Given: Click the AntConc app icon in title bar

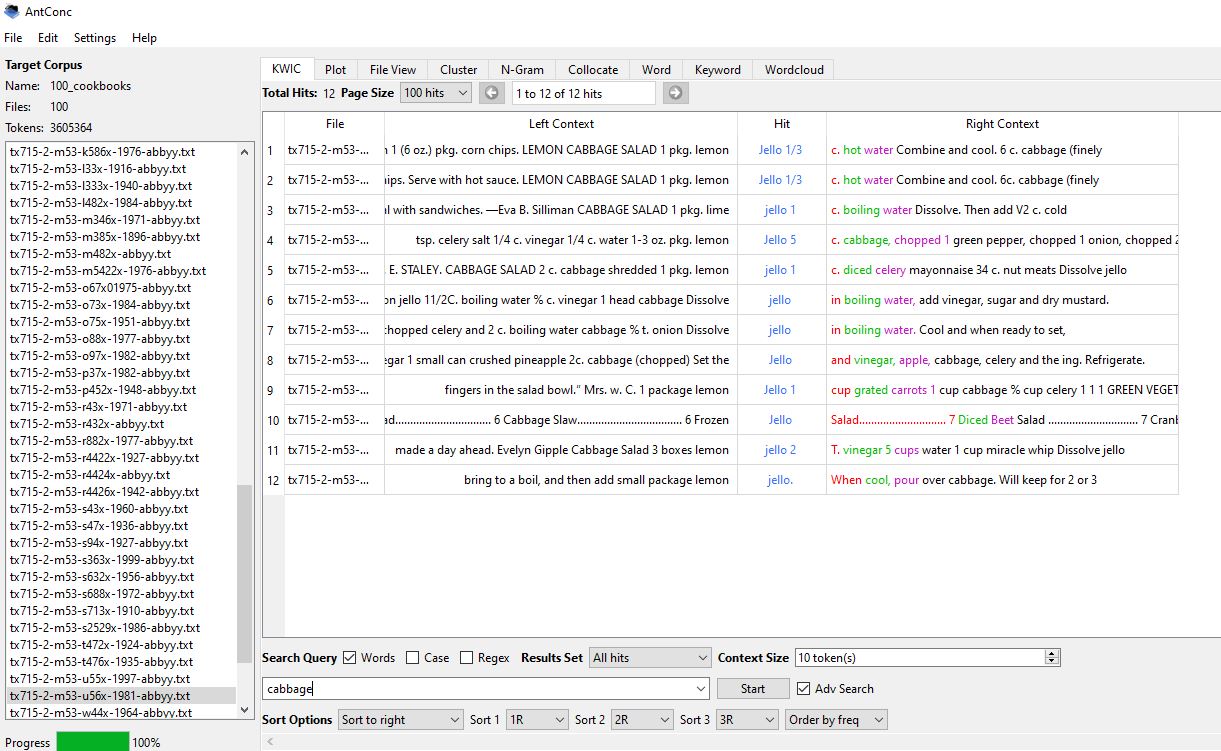Looking at the screenshot, I should click(x=12, y=11).
